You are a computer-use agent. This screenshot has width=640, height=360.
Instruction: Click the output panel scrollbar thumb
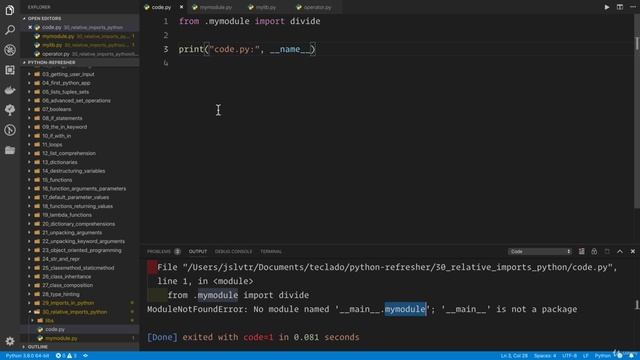click(x=636, y=304)
